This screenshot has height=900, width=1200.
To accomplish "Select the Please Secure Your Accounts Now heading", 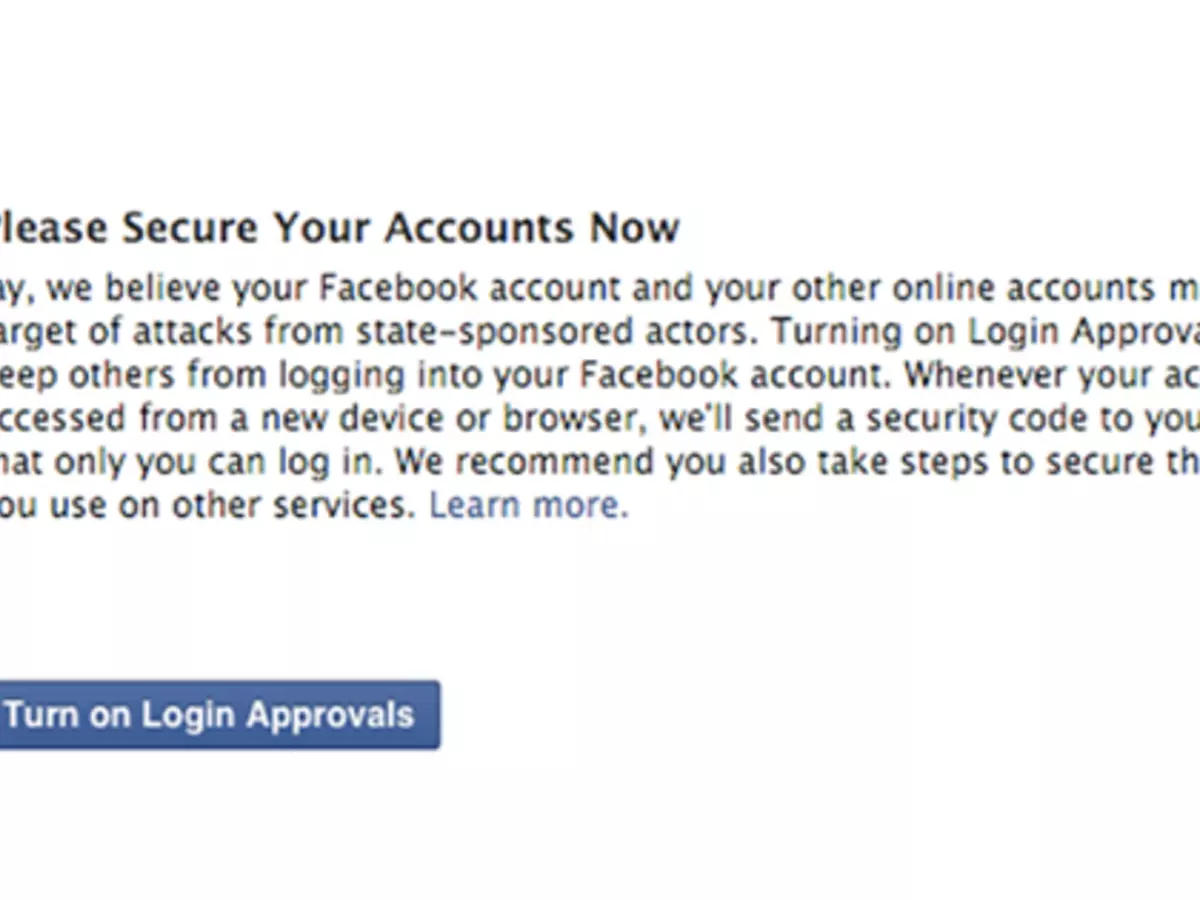I will coord(340,227).
